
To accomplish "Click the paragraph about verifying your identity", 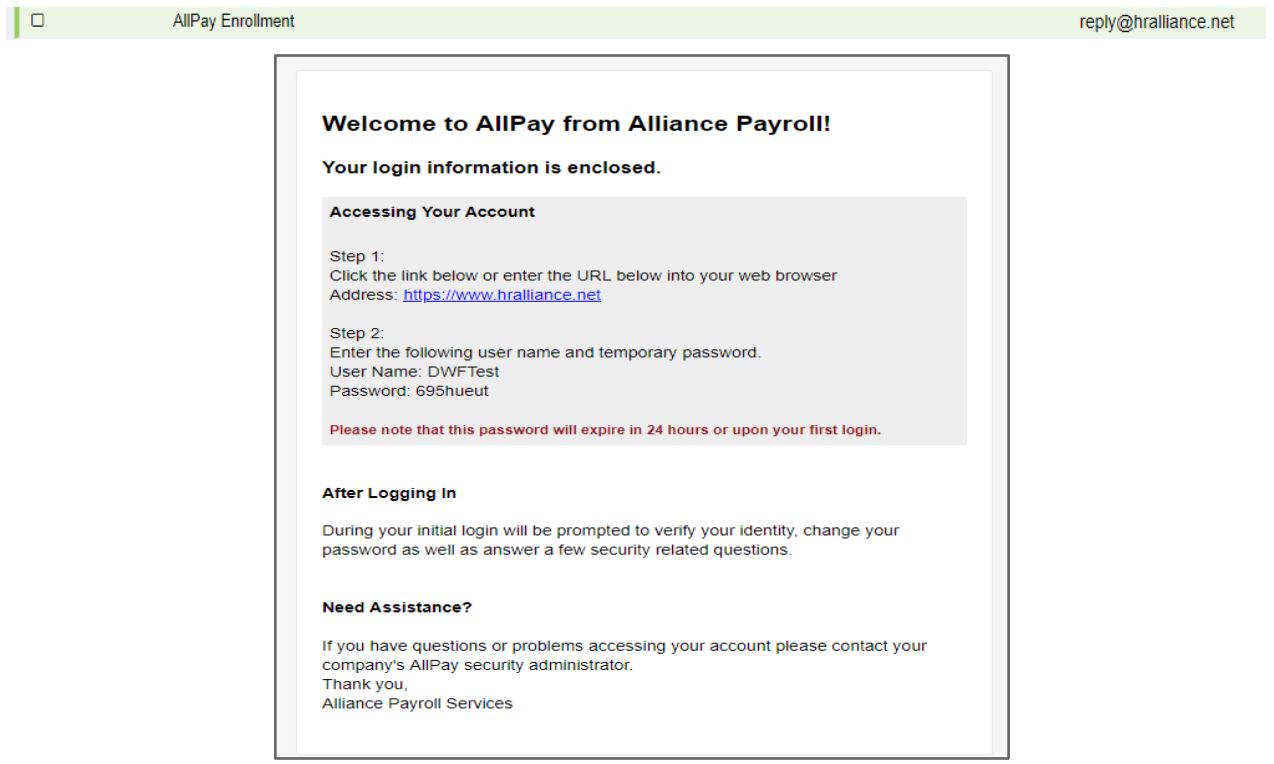I will 610,541.
